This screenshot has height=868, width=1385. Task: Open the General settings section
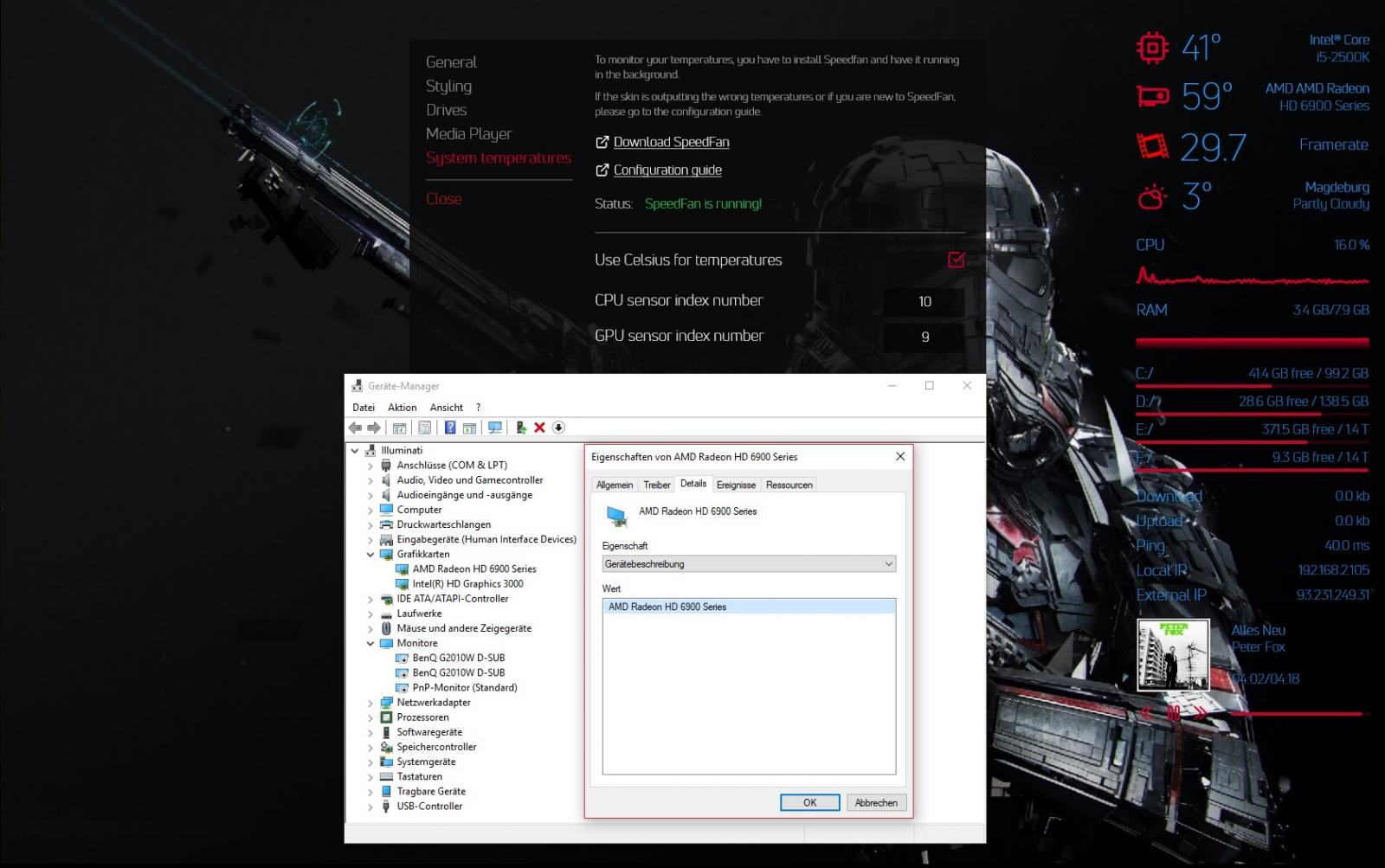point(451,62)
